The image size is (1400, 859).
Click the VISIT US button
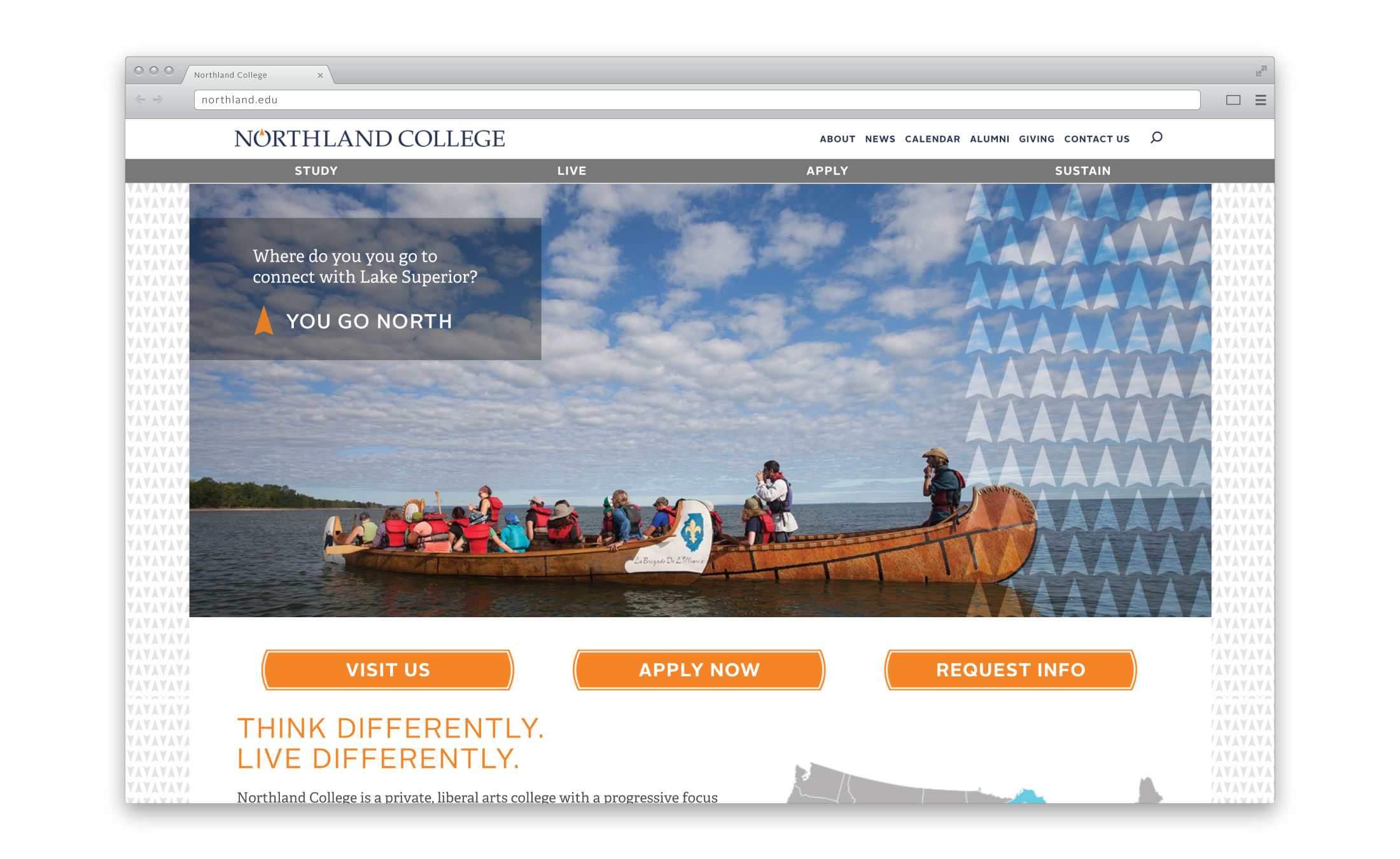coord(388,668)
